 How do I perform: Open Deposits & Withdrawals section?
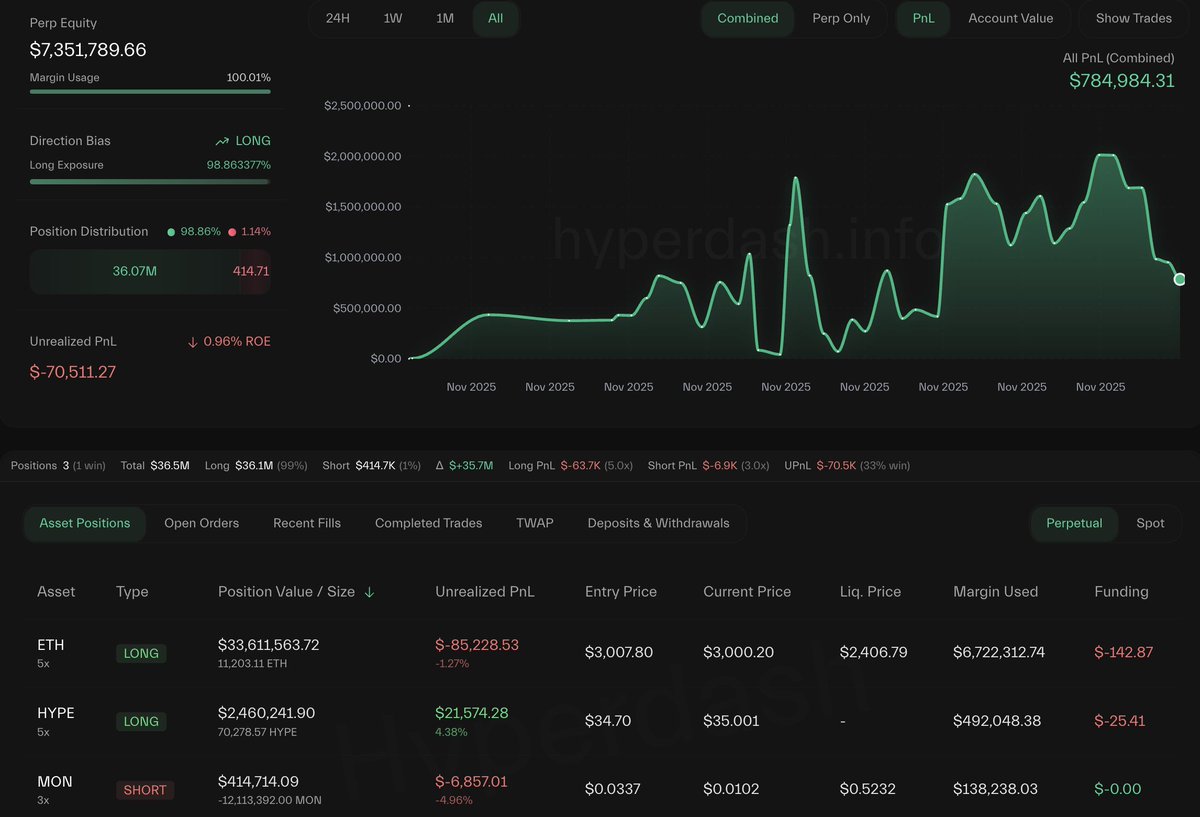click(x=658, y=523)
